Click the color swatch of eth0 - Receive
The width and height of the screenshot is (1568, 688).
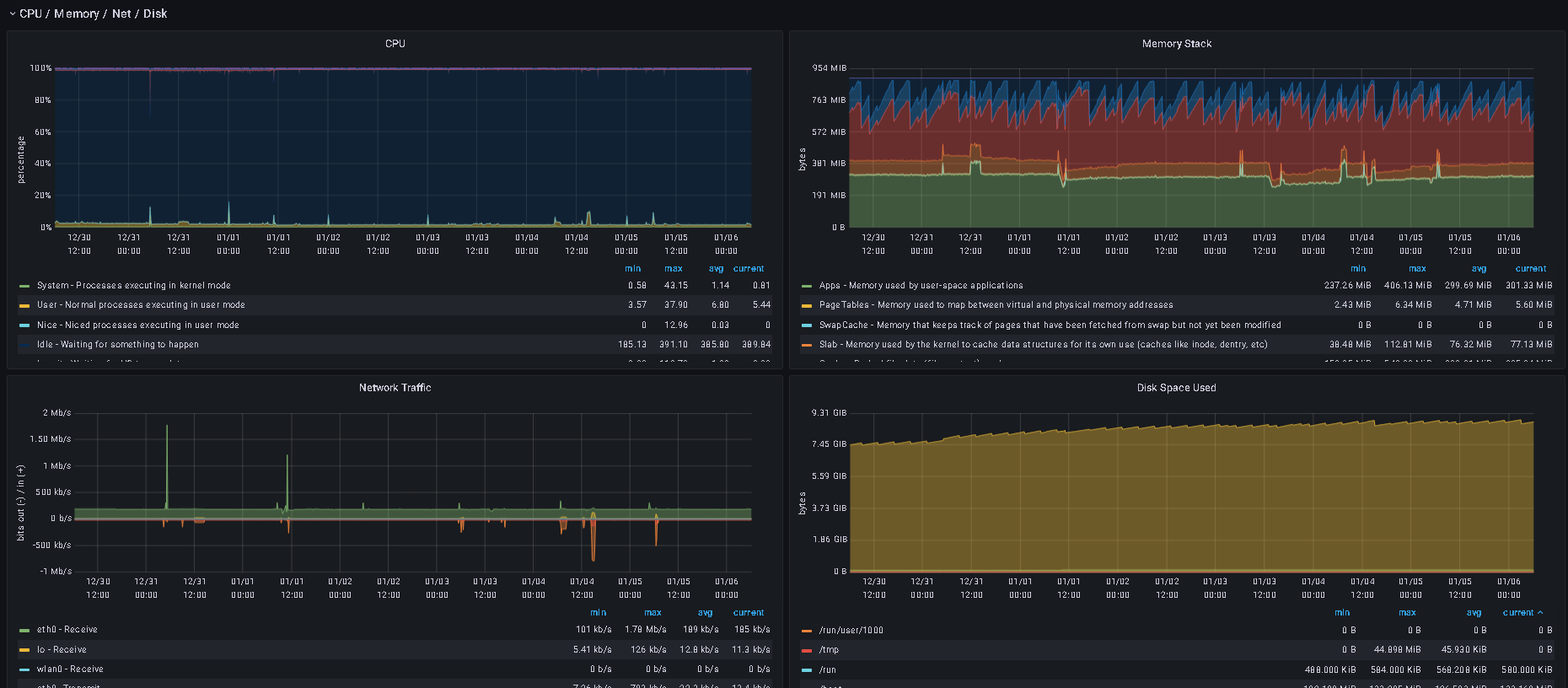click(24, 630)
